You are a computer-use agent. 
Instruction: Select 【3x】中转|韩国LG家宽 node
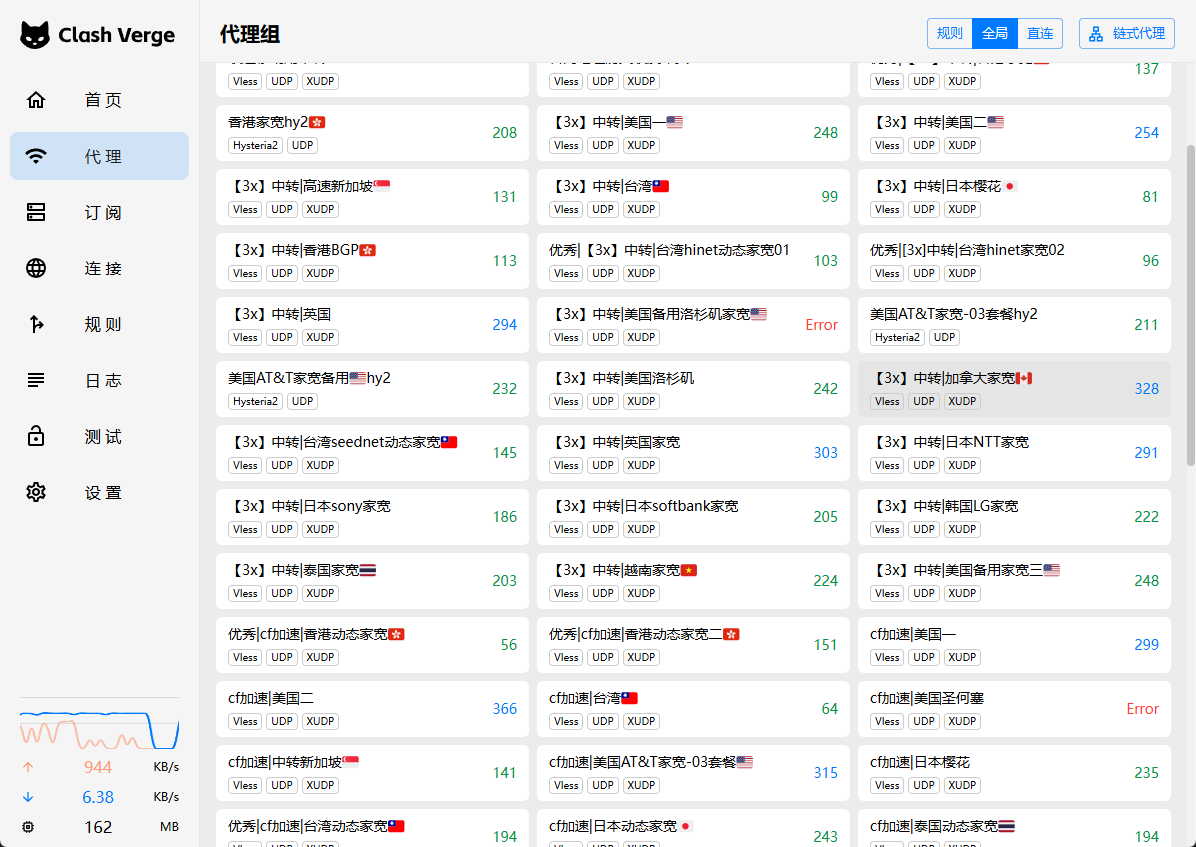[x=1014, y=517]
